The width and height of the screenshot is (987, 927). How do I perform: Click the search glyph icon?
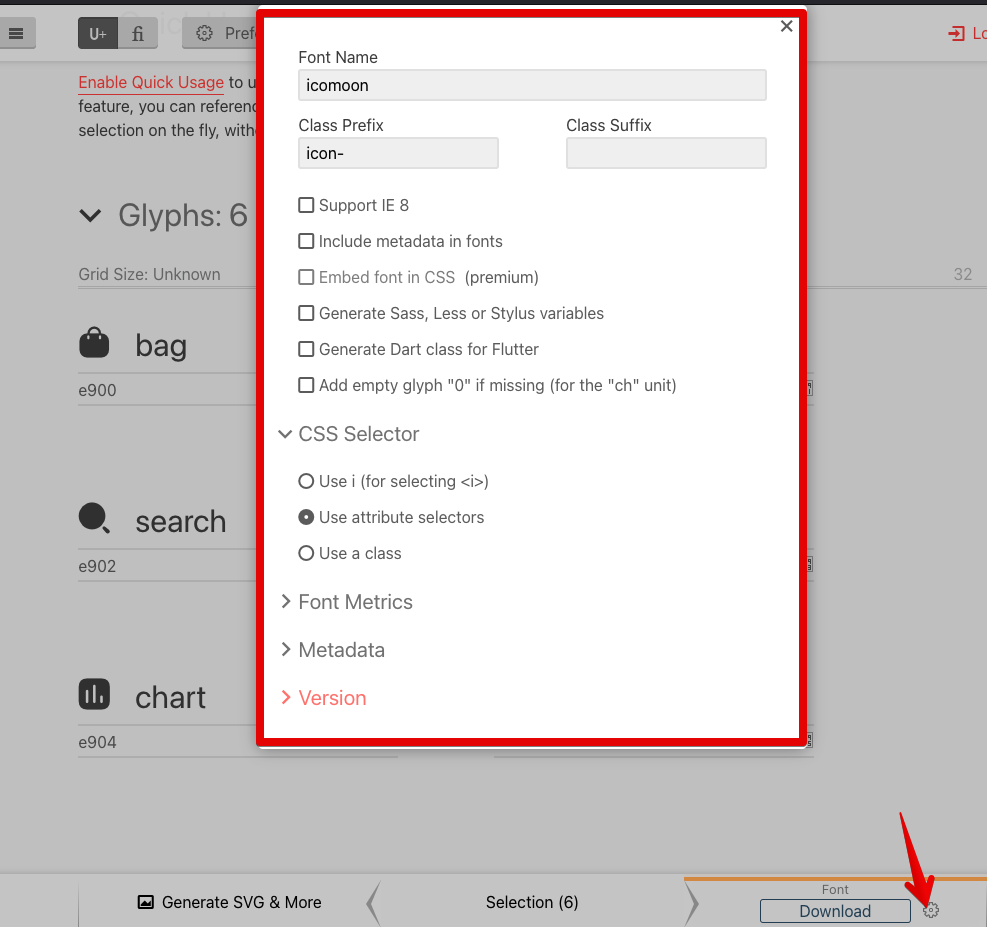tap(94, 519)
